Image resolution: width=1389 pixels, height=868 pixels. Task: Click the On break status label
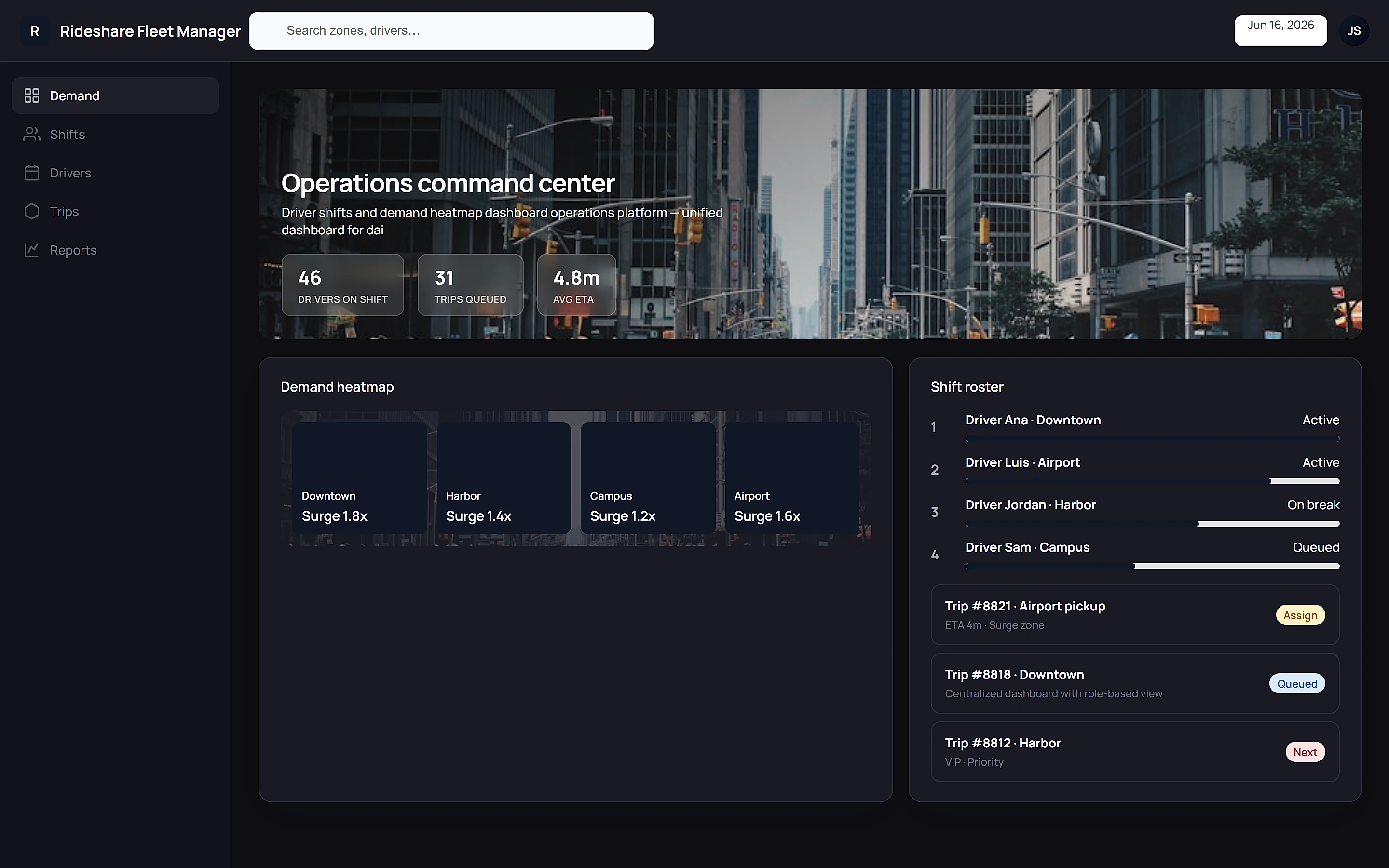pyautogui.click(x=1313, y=505)
